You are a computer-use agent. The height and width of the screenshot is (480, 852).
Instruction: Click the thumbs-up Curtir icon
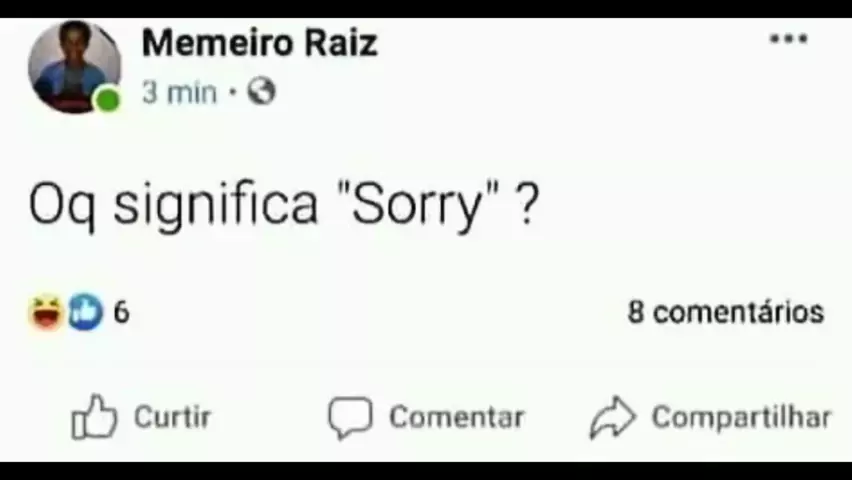94,417
